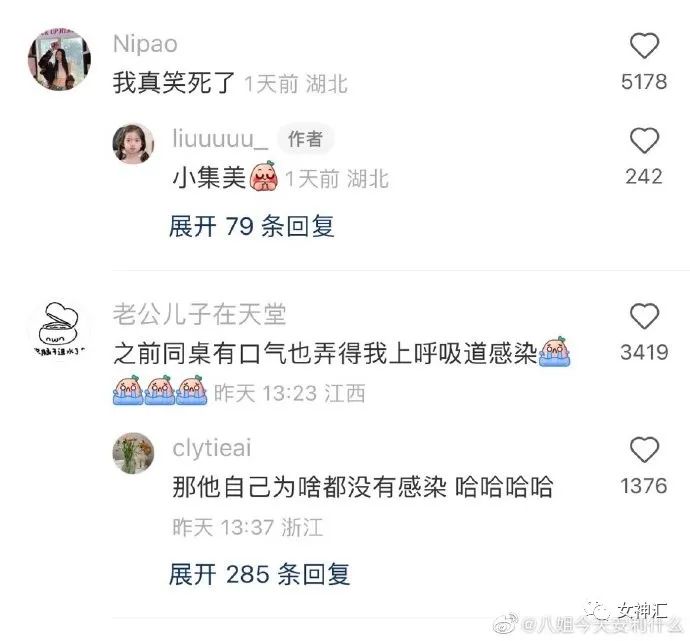Like clytieai's reply heart icon
Screen dimensions: 690x641
coord(644,449)
